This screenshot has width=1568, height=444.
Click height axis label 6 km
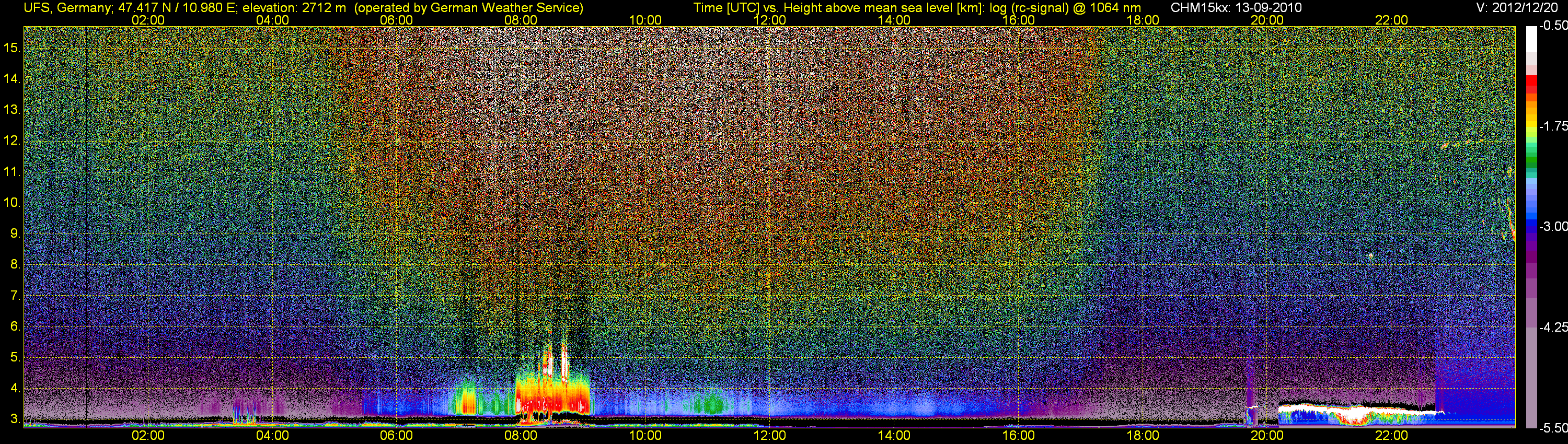pos(15,326)
